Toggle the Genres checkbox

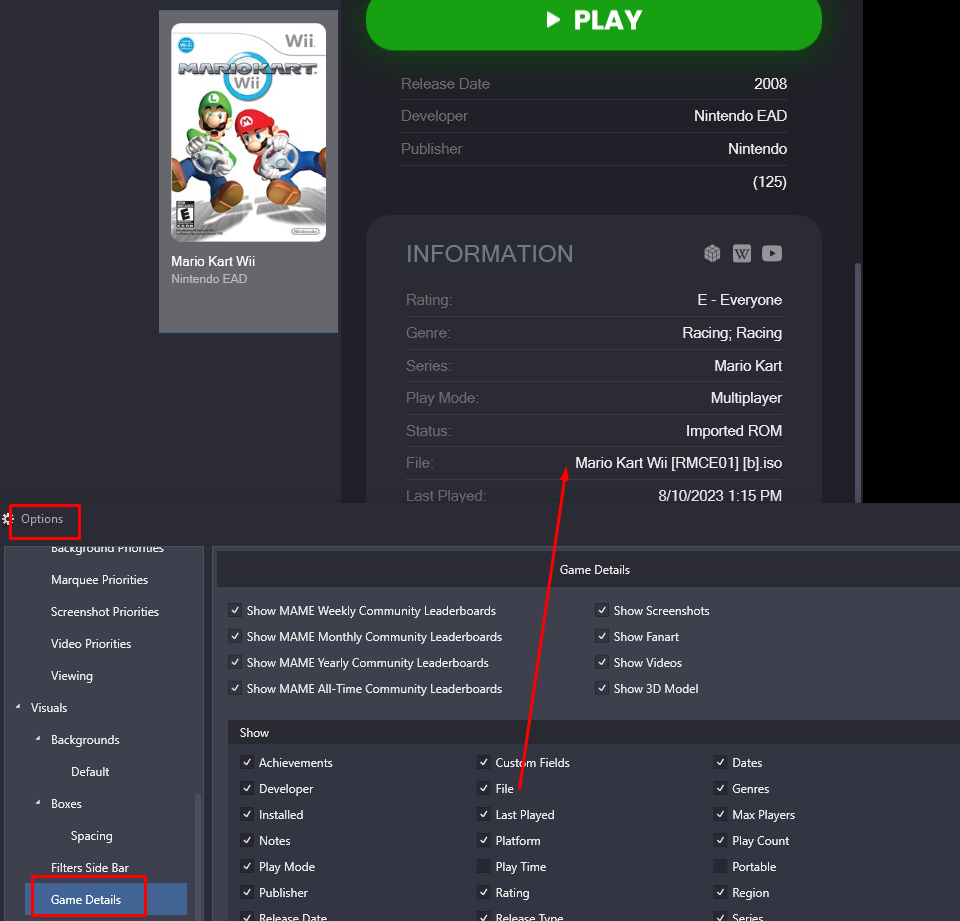click(721, 788)
